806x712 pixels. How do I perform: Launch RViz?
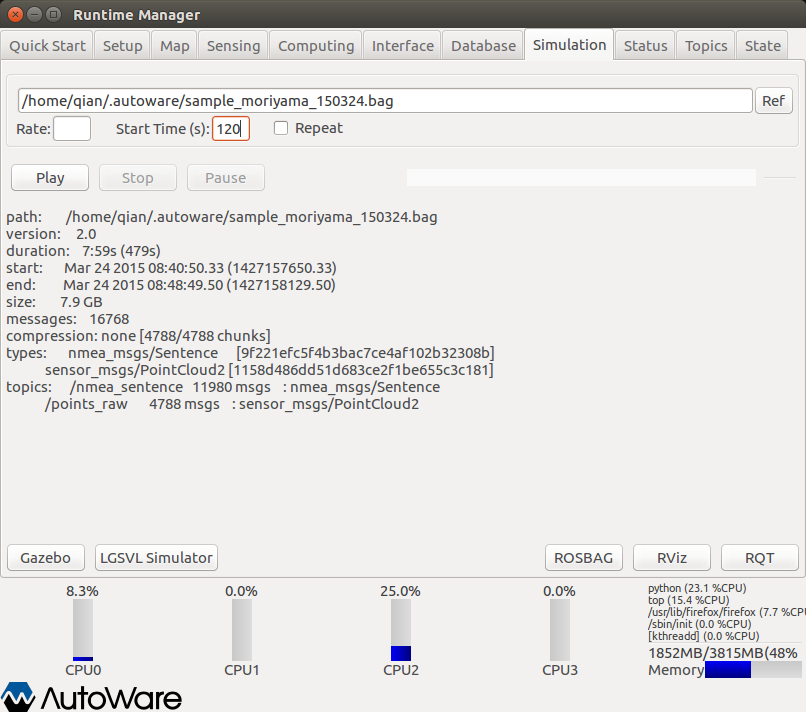[672, 558]
